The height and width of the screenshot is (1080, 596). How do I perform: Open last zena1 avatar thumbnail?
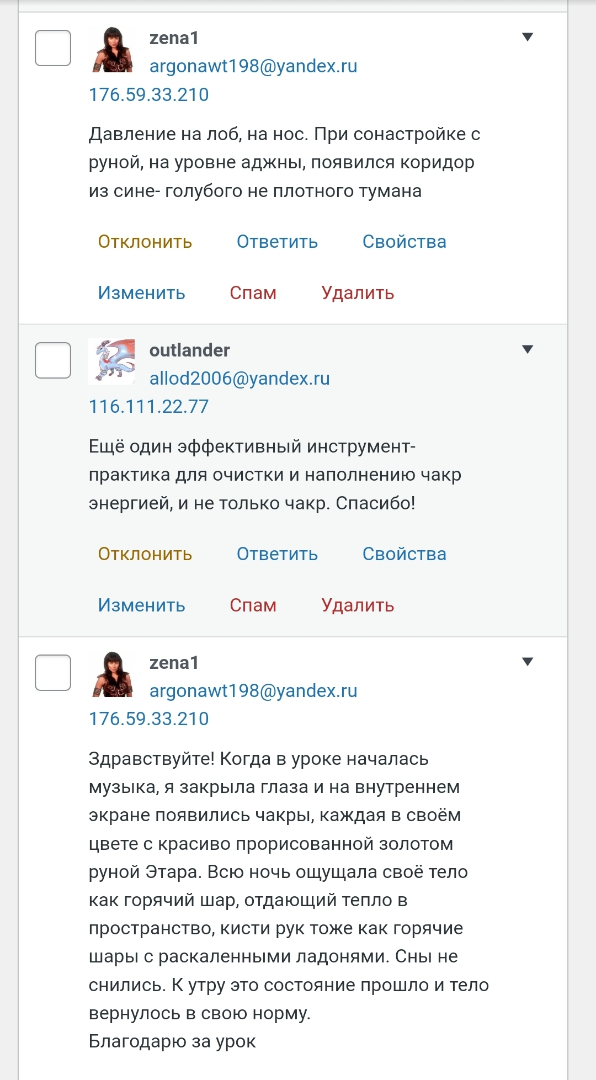tap(112, 673)
